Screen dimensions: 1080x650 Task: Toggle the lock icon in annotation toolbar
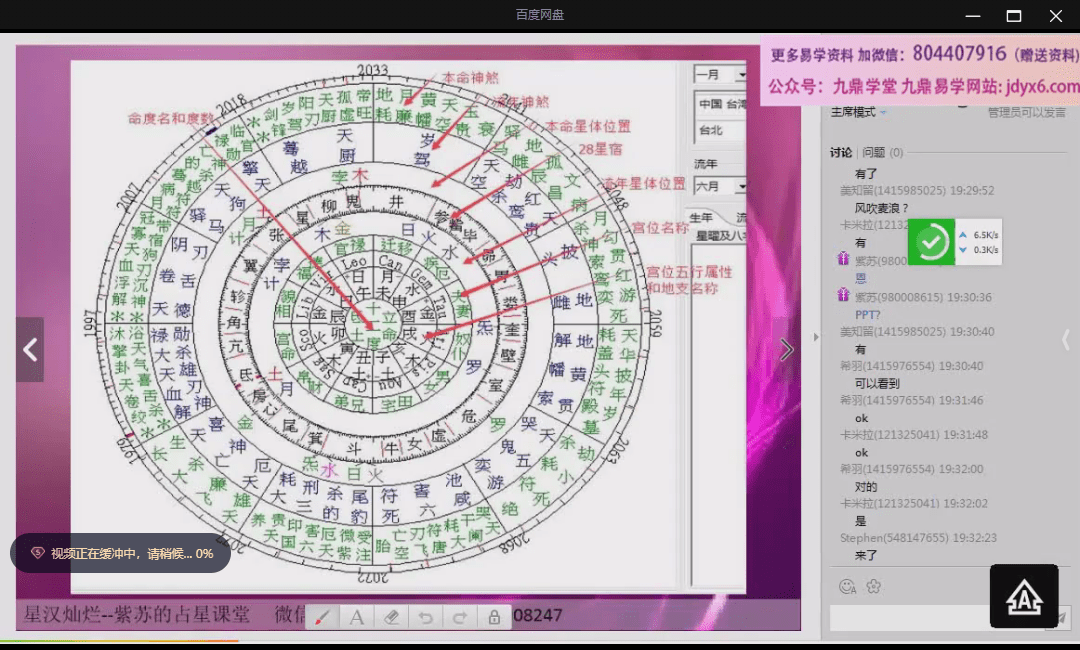coord(494,617)
